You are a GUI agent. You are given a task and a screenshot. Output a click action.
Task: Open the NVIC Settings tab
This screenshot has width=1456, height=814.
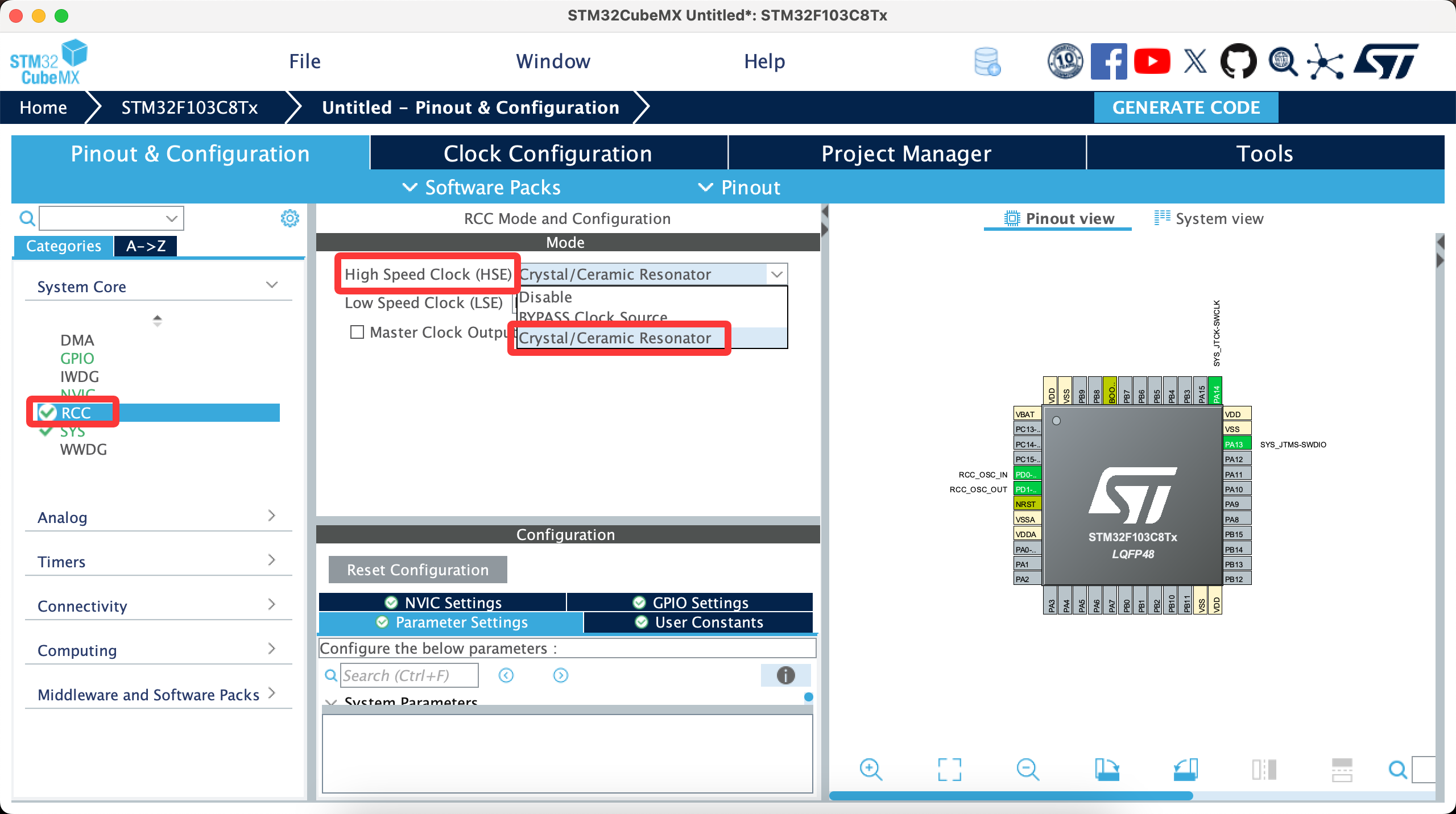point(442,602)
